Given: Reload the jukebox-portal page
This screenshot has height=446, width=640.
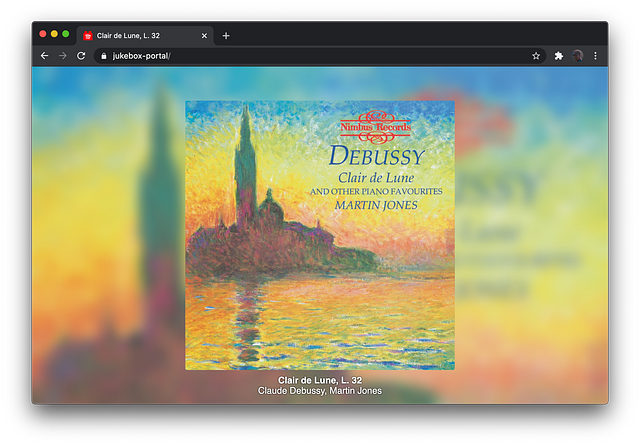Looking at the screenshot, I should coord(81,56).
